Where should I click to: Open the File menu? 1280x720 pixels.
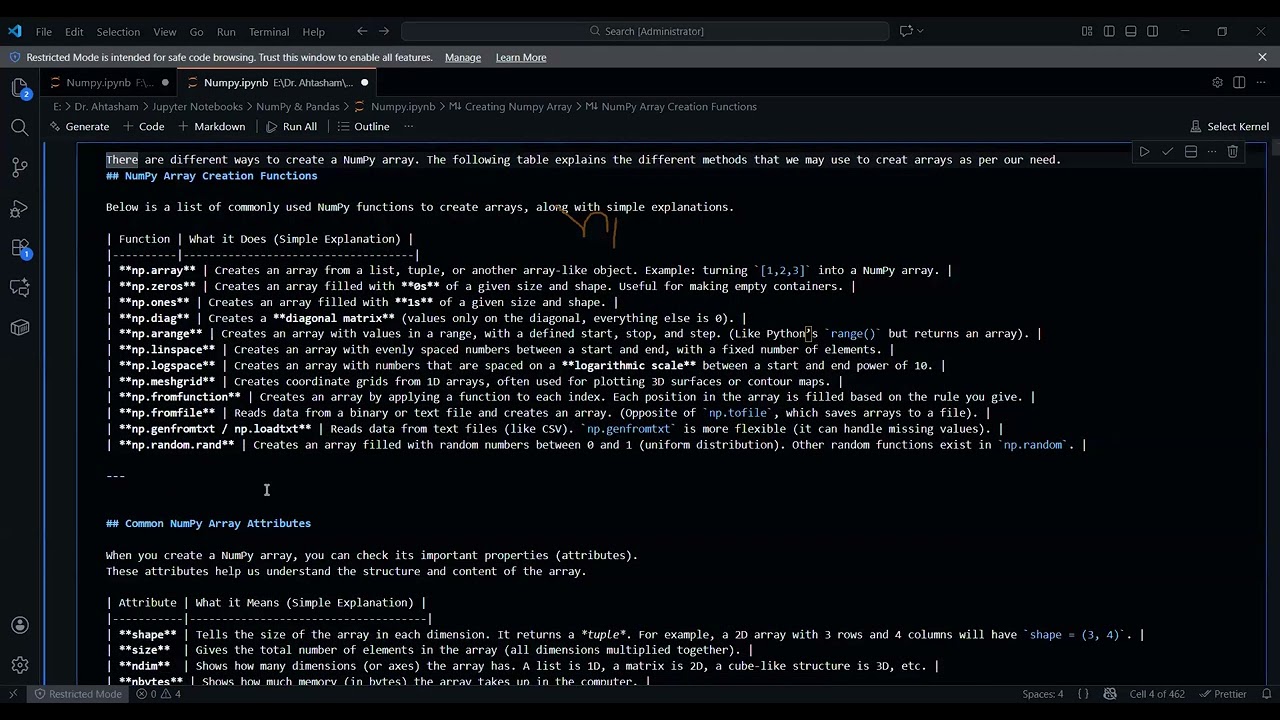pos(44,31)
